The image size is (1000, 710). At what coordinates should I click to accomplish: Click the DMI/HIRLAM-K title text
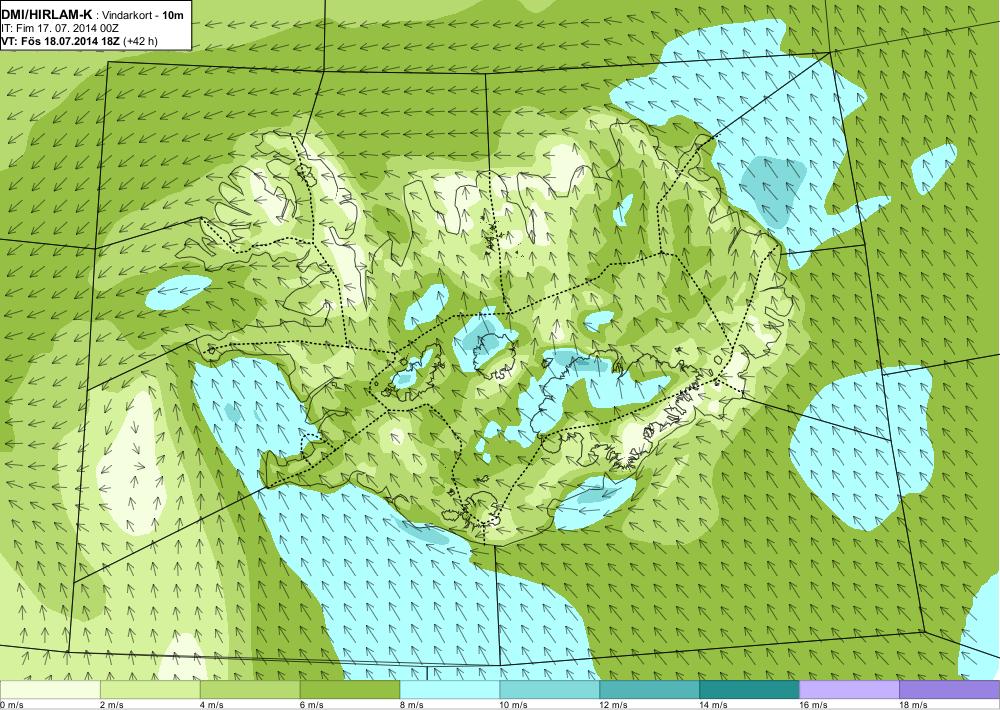click(x=47, y=15)
